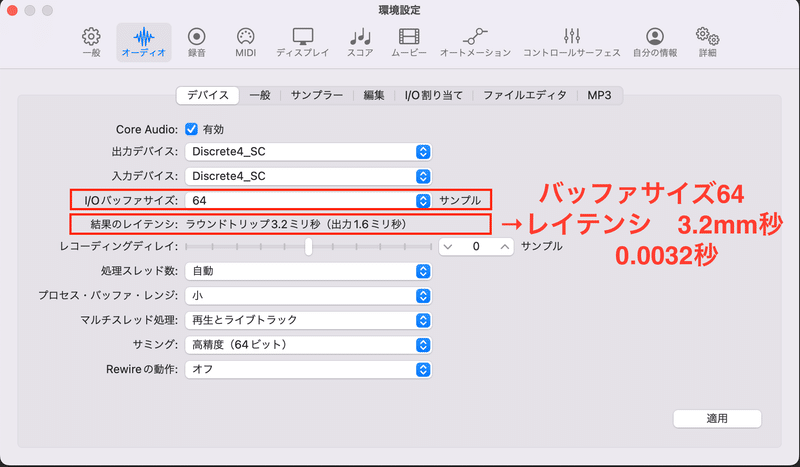
Task: Open the MIDI preferences icon
Action: pyautogui.click(x=245, y=42)
